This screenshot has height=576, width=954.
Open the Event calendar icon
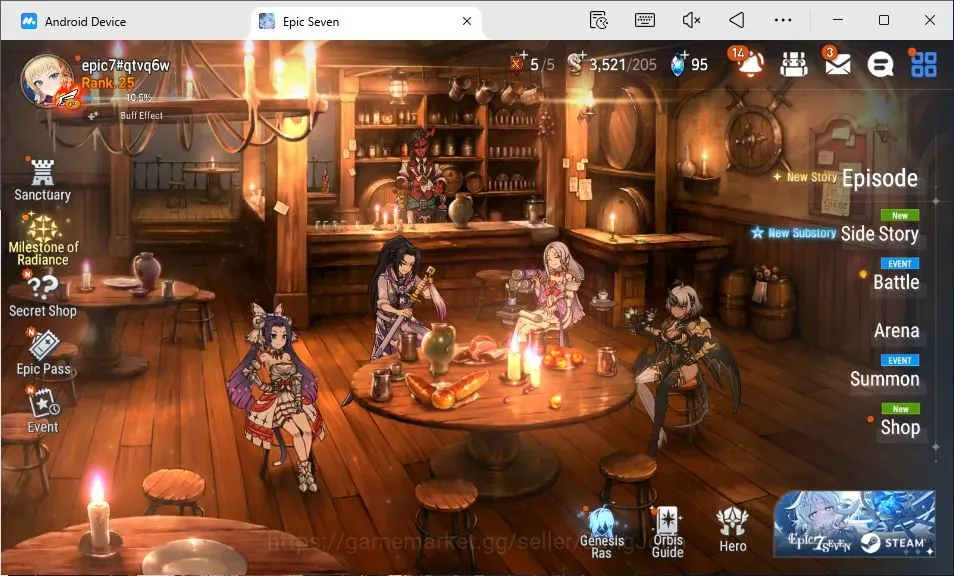coord(43,411)
